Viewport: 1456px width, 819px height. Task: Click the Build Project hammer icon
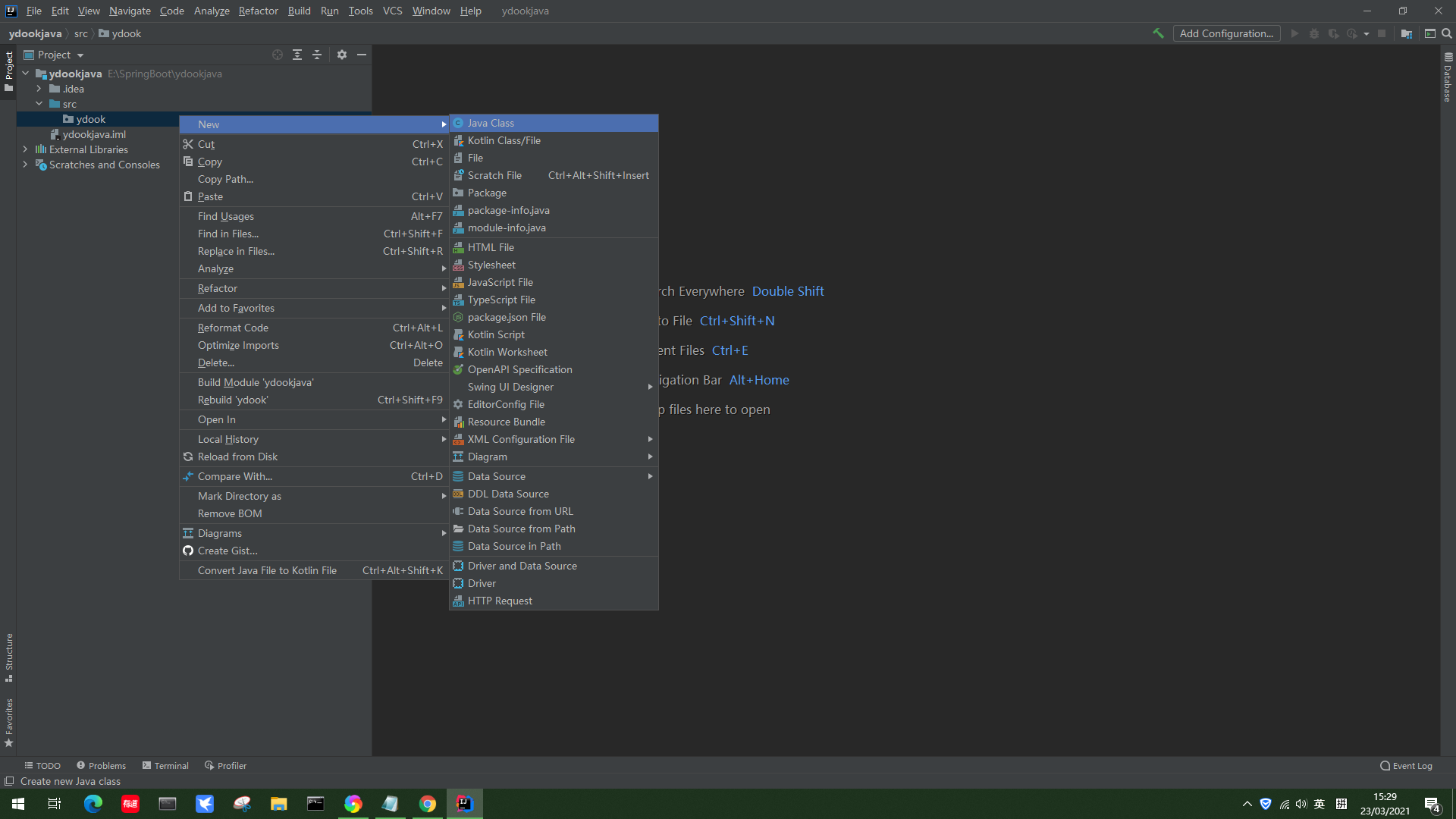[1158, 33]
